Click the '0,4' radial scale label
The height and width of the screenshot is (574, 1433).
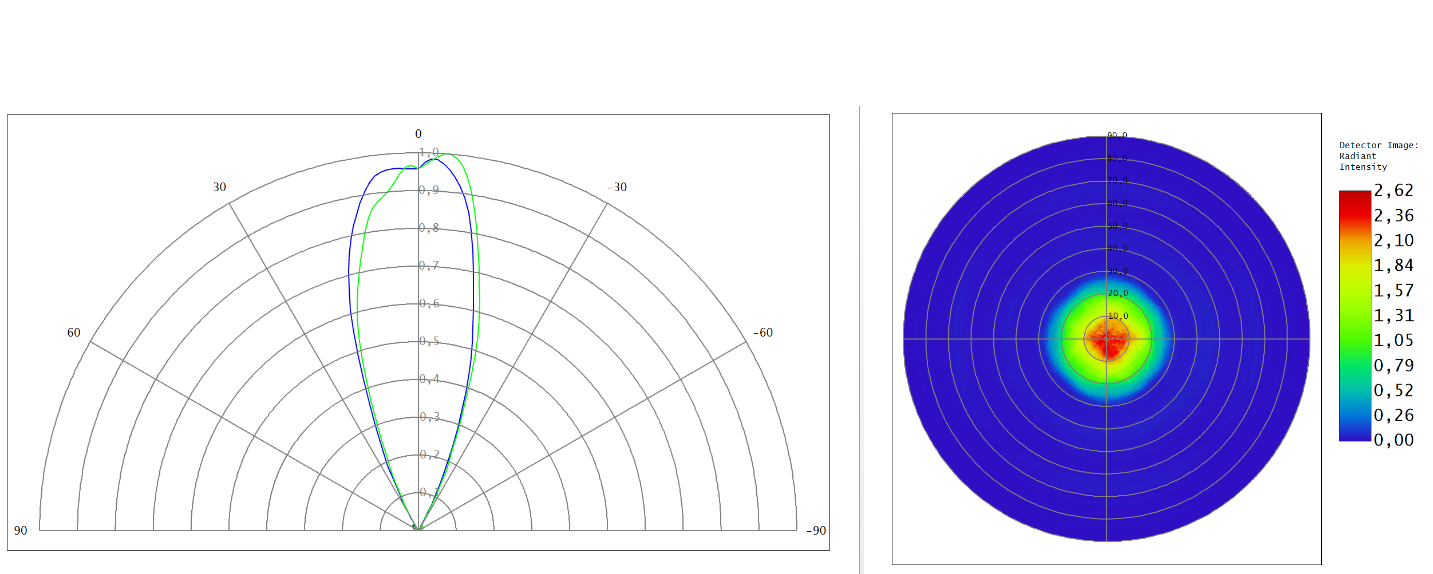pos(428,379)
